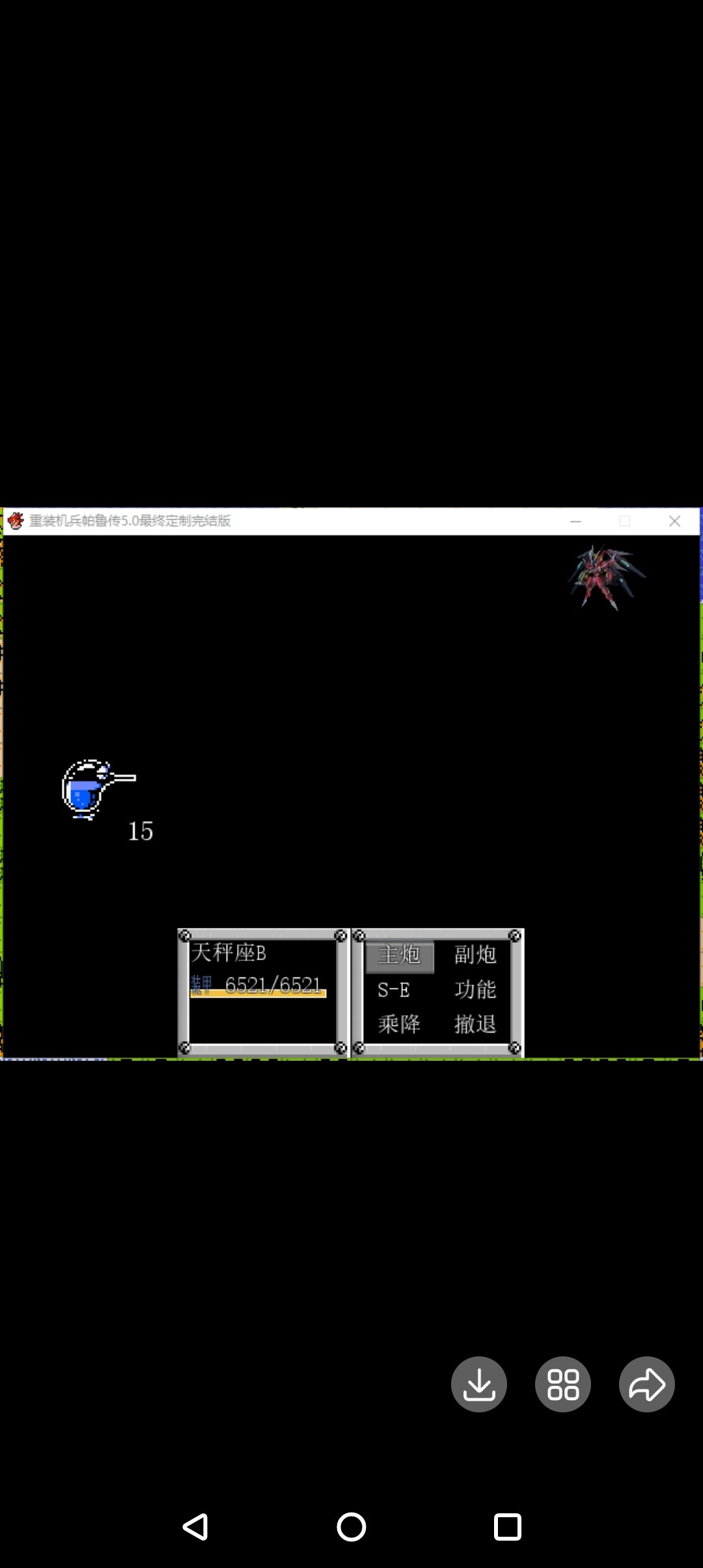Select the 主炮 main cannon command

coord(400,955)
